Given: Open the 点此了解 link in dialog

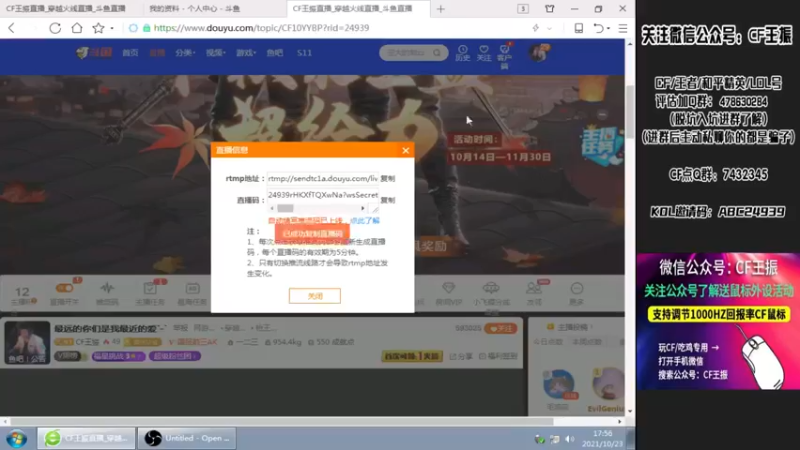Looking at the screenshot, I should 365,220.
